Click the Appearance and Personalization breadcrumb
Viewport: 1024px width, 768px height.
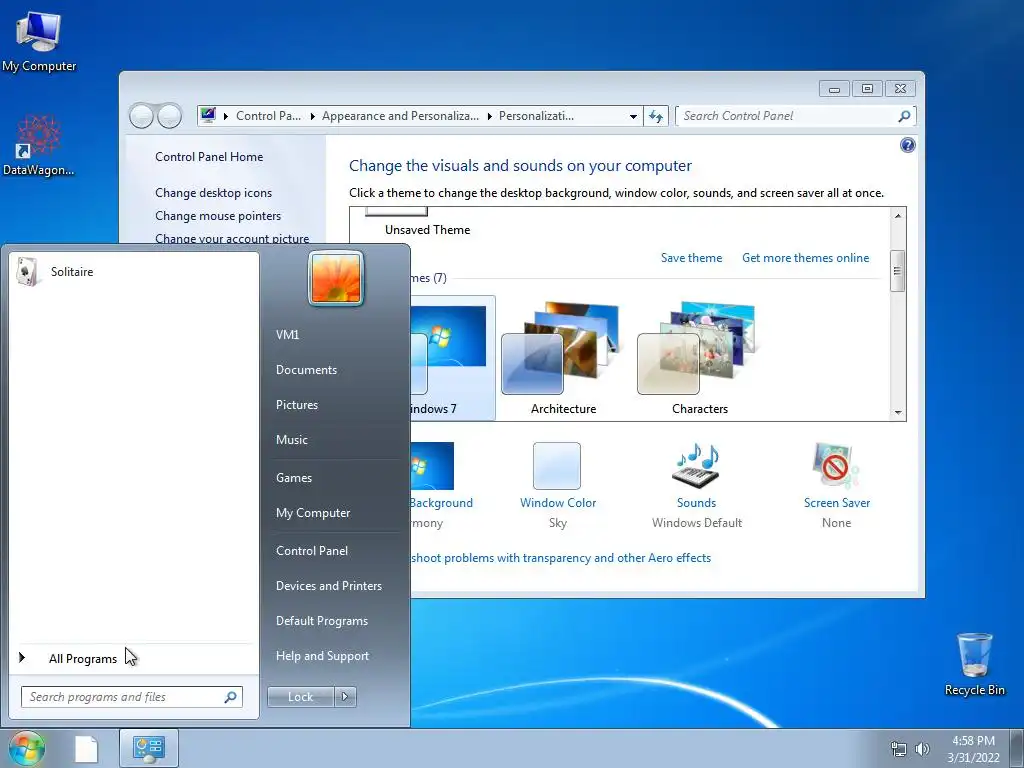click(400, 116)
